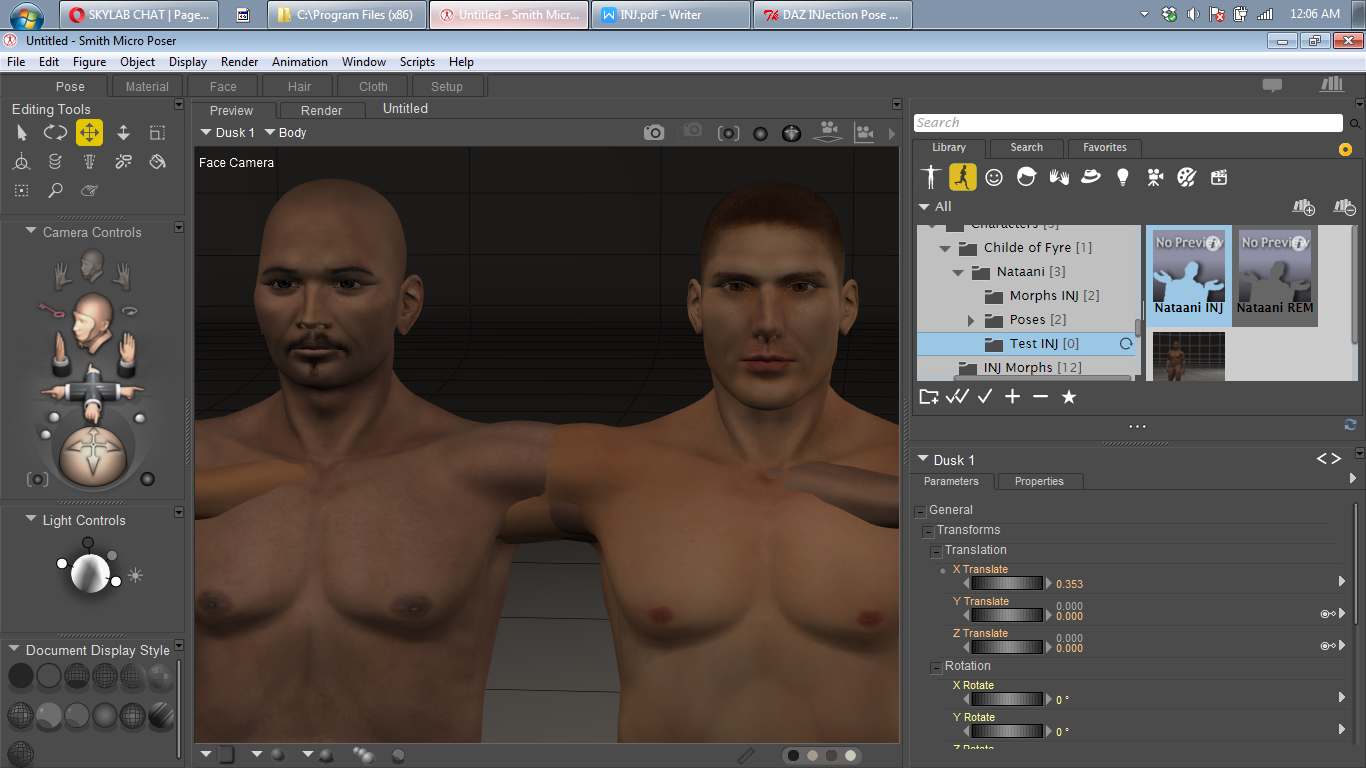Click the Render camera icon above the viewport
The image size is (1366, 768).
point(654,132)
